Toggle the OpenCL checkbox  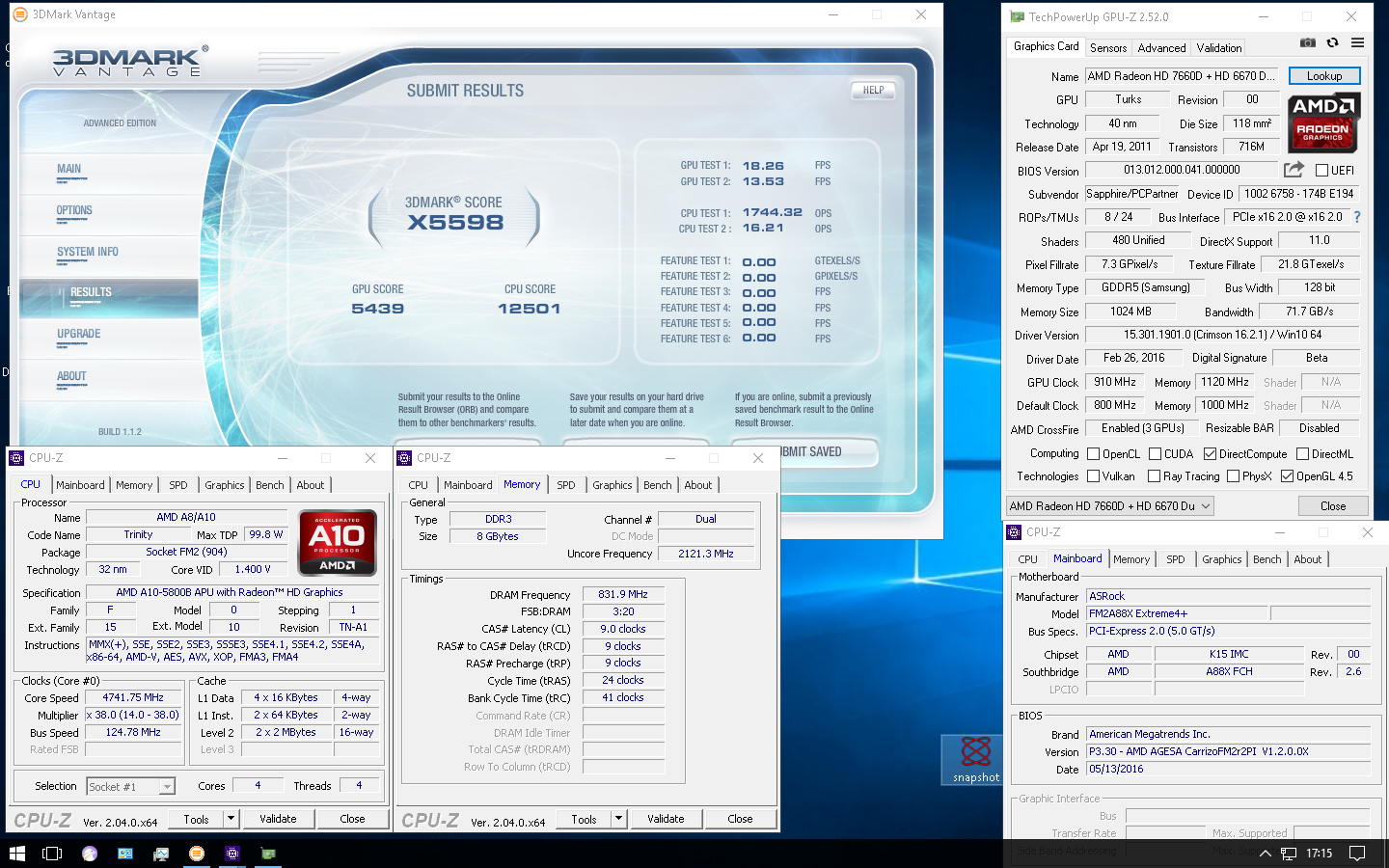1093,454
